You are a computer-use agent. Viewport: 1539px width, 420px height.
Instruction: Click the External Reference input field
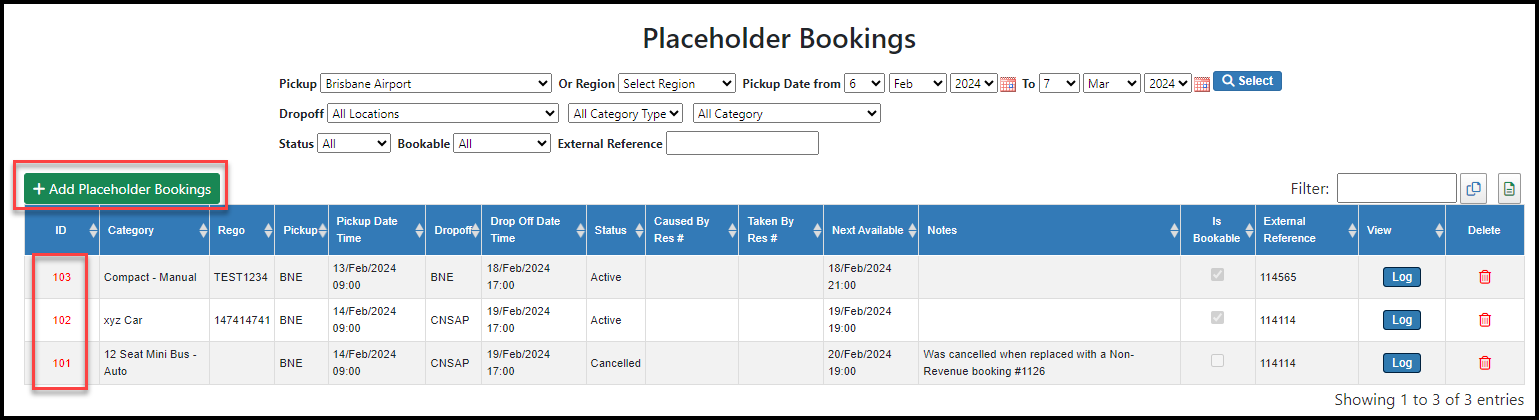tap(742, 144)
